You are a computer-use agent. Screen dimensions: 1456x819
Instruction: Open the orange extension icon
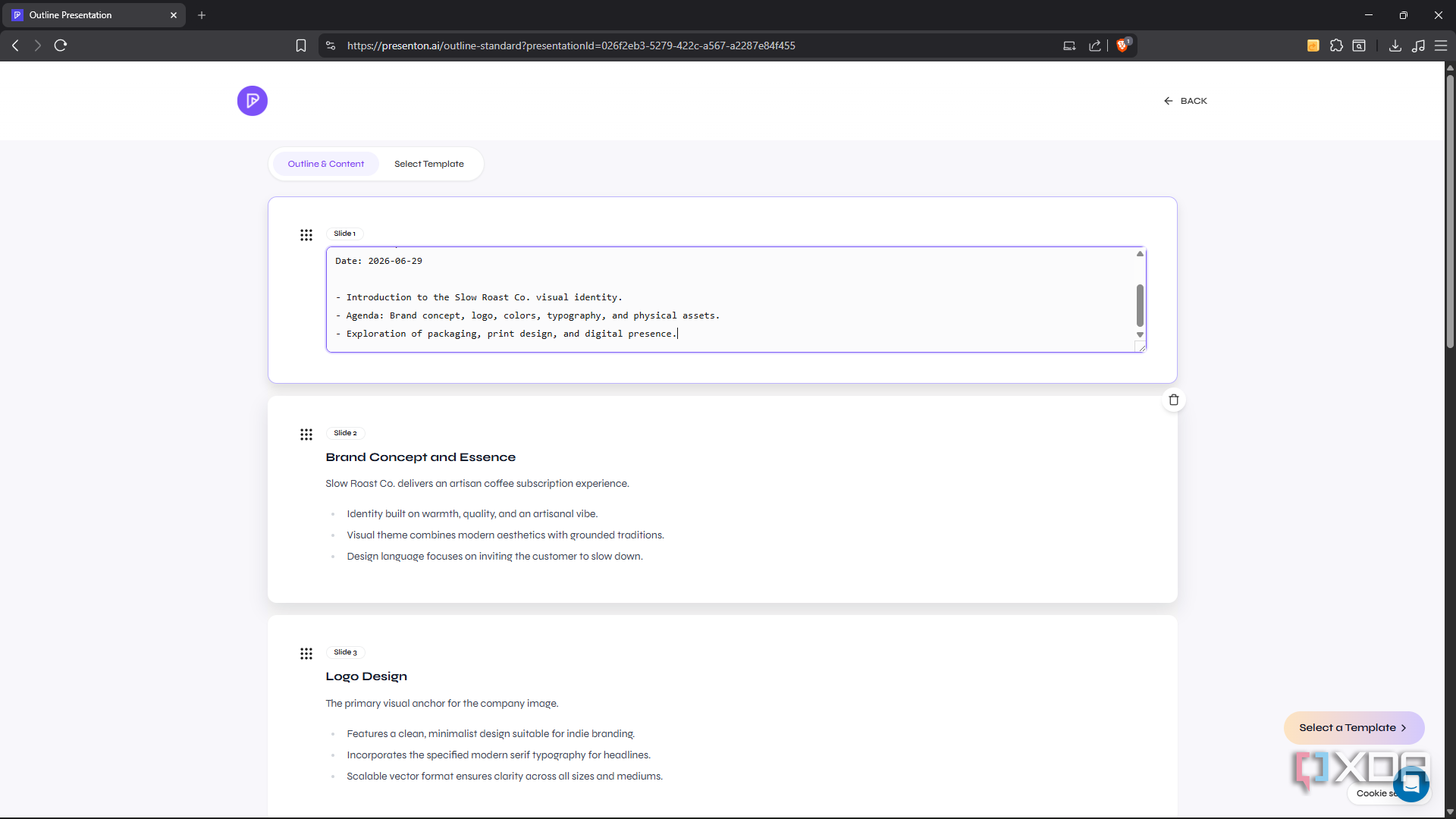pos(1313,45)
